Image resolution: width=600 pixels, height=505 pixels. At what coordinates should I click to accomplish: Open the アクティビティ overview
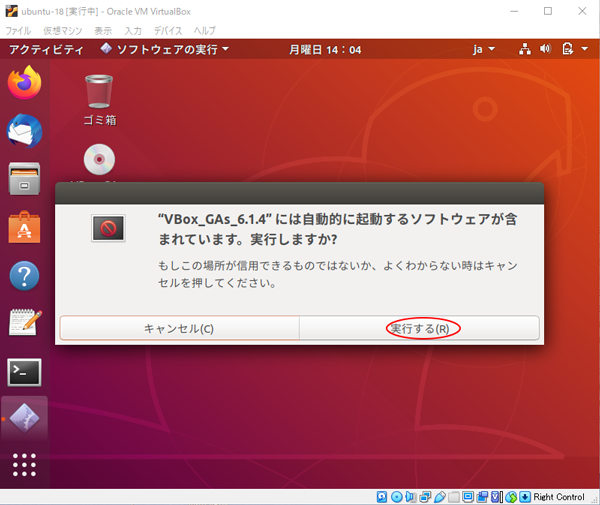click(x=46, y=50)
